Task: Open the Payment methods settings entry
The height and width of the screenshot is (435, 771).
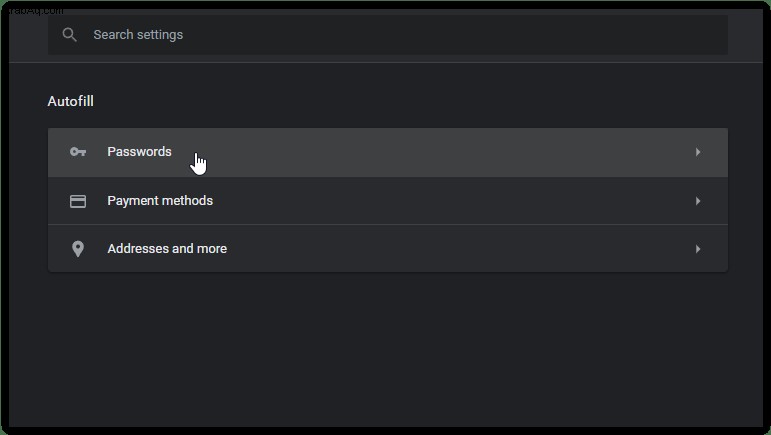Action: 388,201
